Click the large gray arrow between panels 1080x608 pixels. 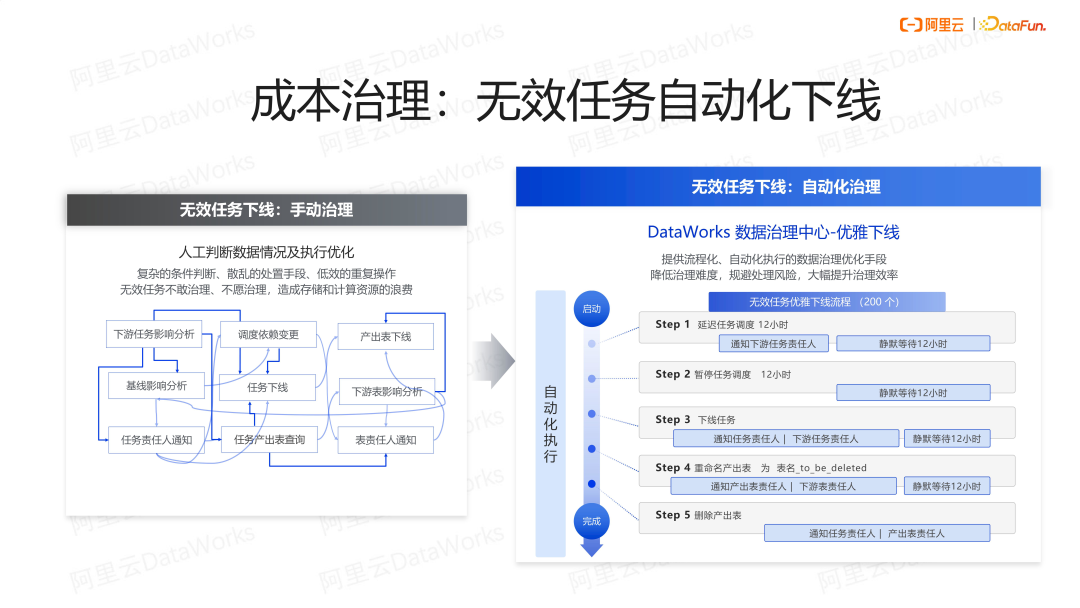tap(495, 361)
